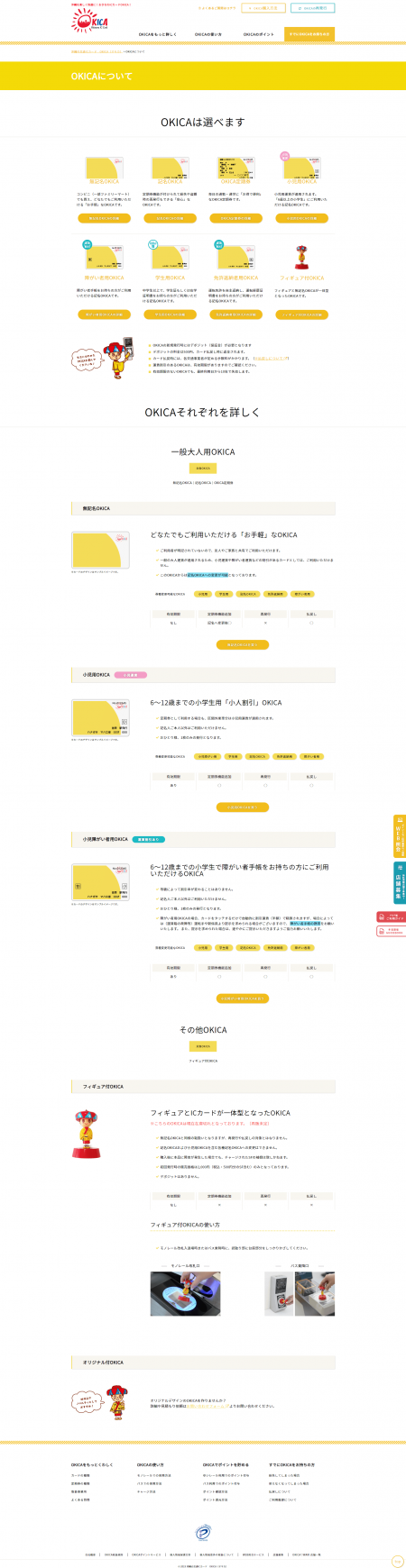The width and height of the screenshot is (406, 1568).
Task: Open the OKICAをもっと詳しく nav menu
Action: tap(158, 34)
